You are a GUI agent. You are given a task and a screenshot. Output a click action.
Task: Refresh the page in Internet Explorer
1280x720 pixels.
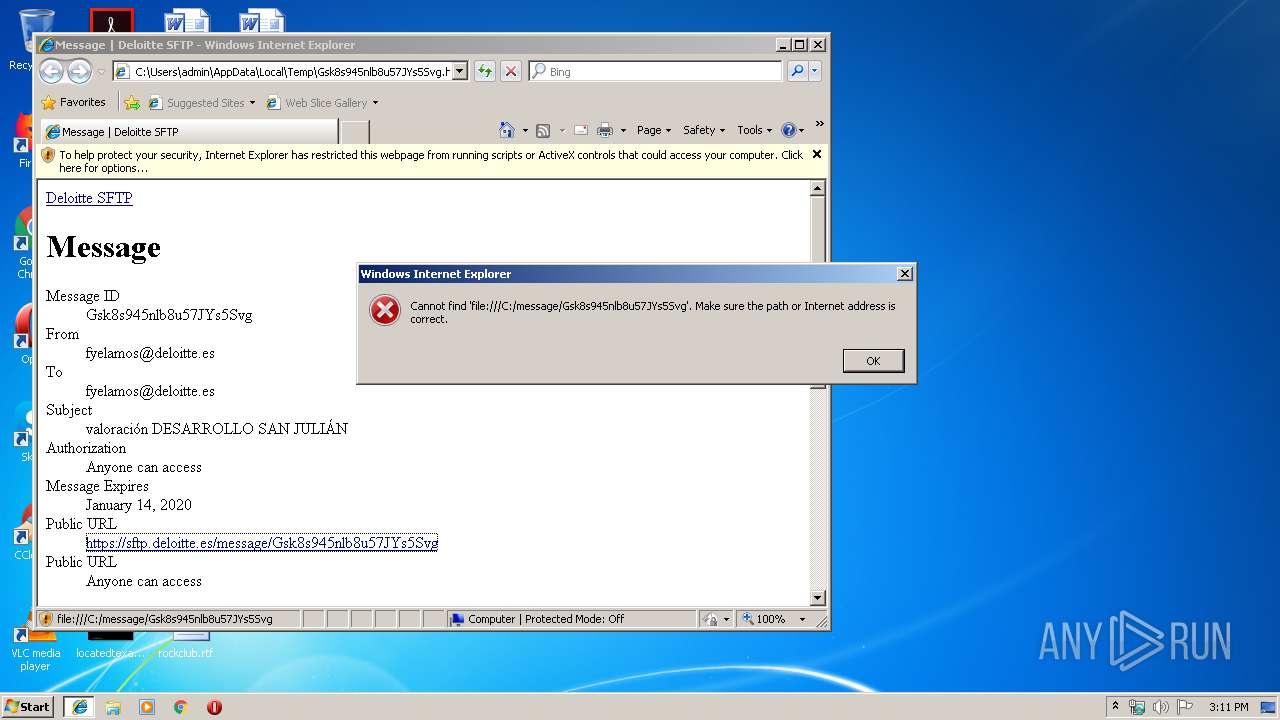click(x=485, y=71)
